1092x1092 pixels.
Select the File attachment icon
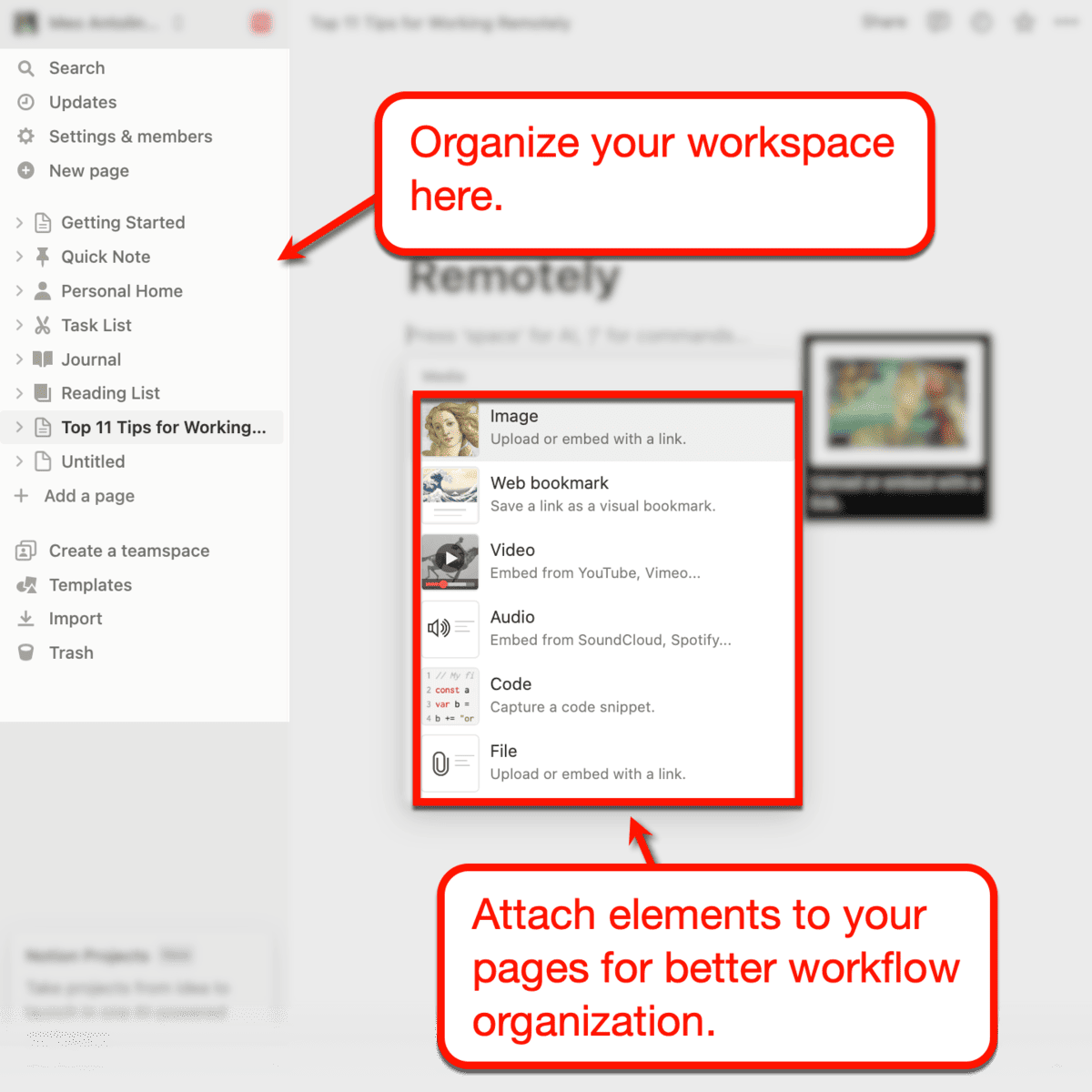tap(450, 763)
